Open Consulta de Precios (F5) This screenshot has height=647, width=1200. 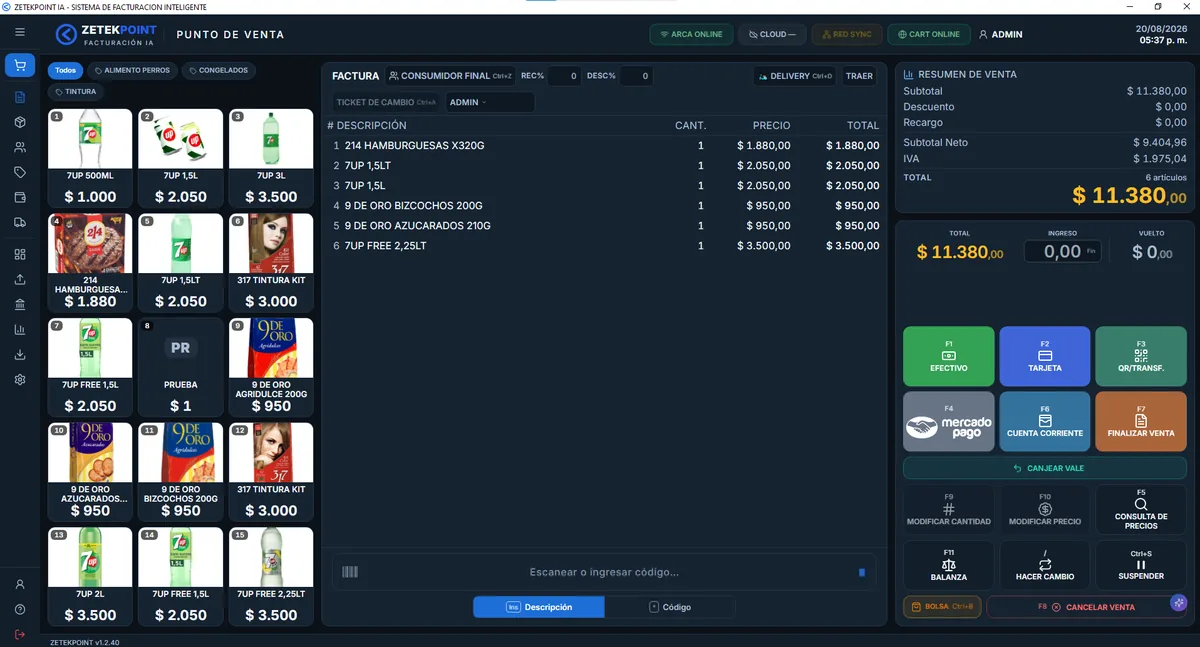[x=1141, y=510]
